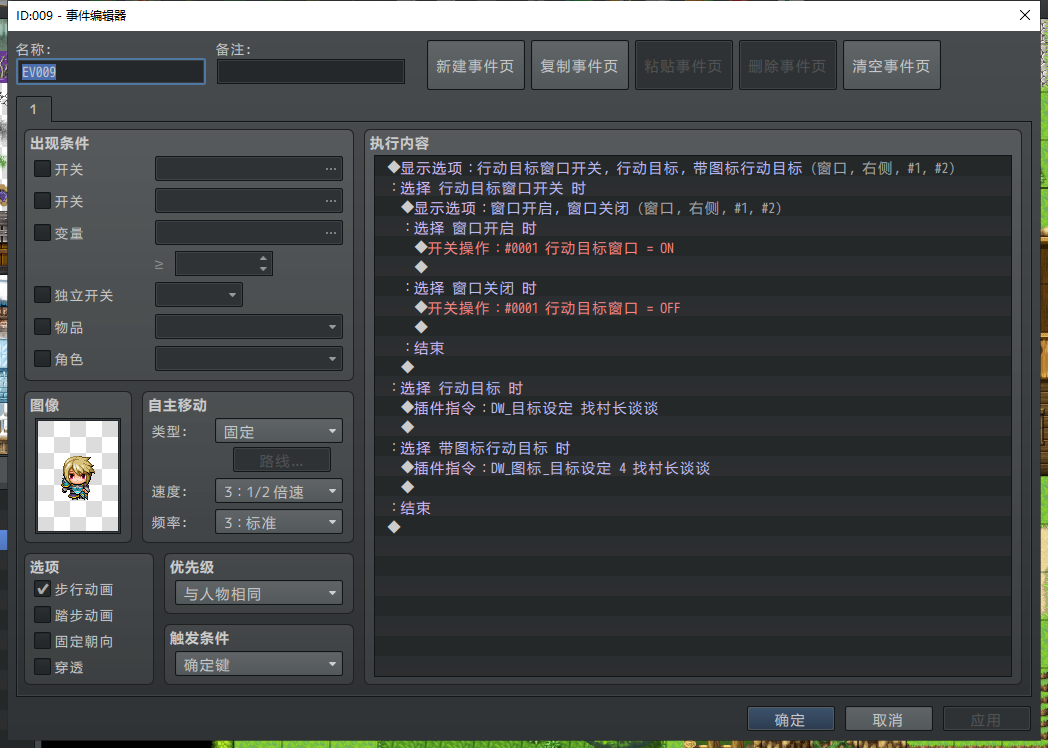Open the 频率 dropdown showing 3: 标准

[x=279, y=522]
